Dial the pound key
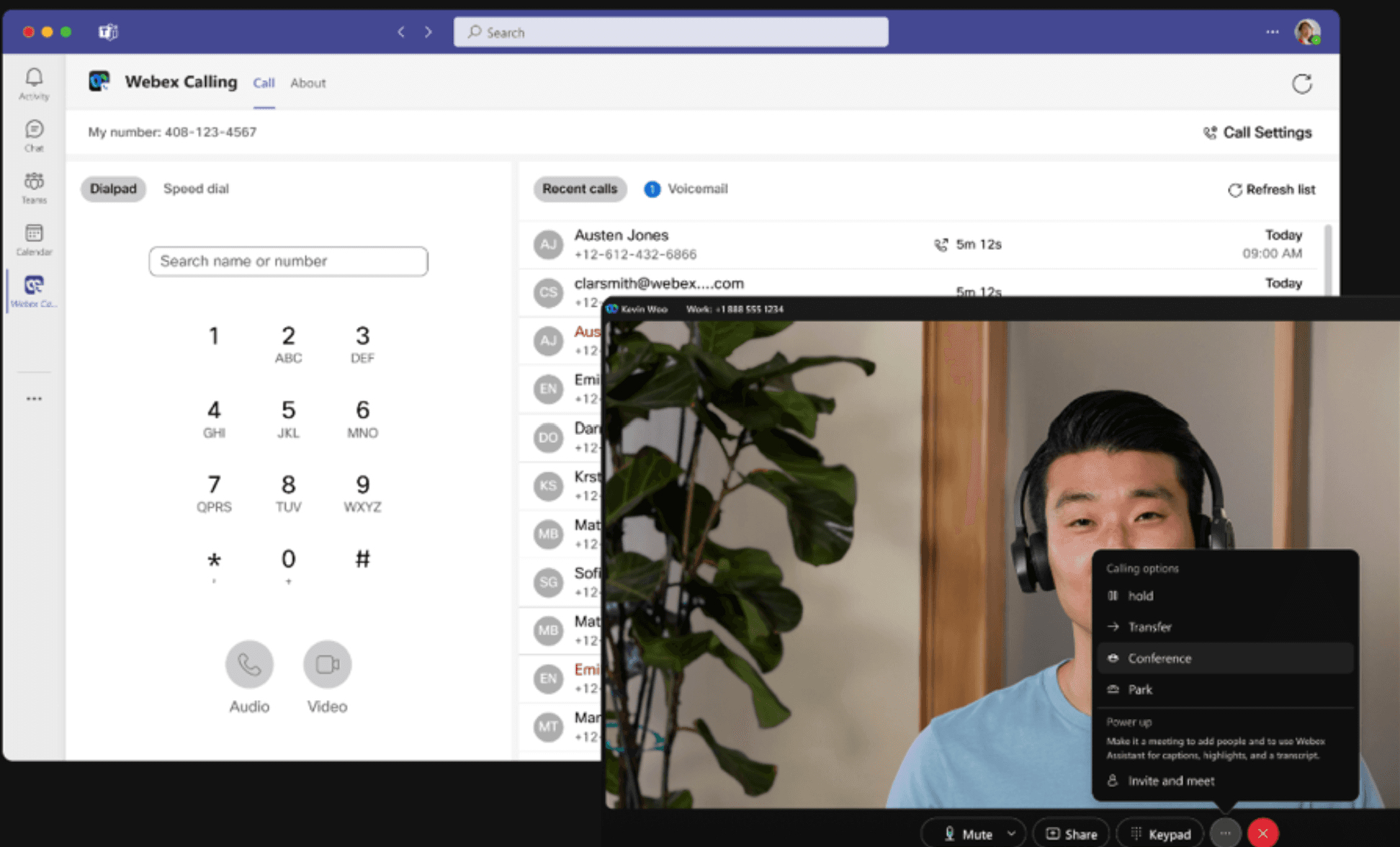 [362, 560]
